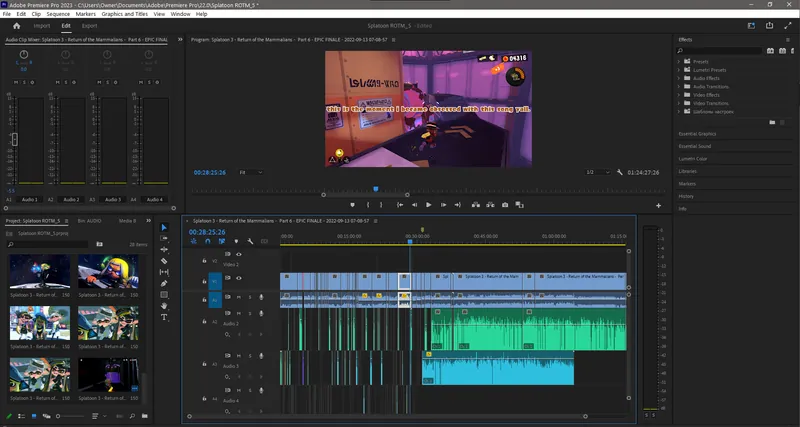Expand Audio Transitions folder
800x427 pixels.
click(x=679, y=86)
